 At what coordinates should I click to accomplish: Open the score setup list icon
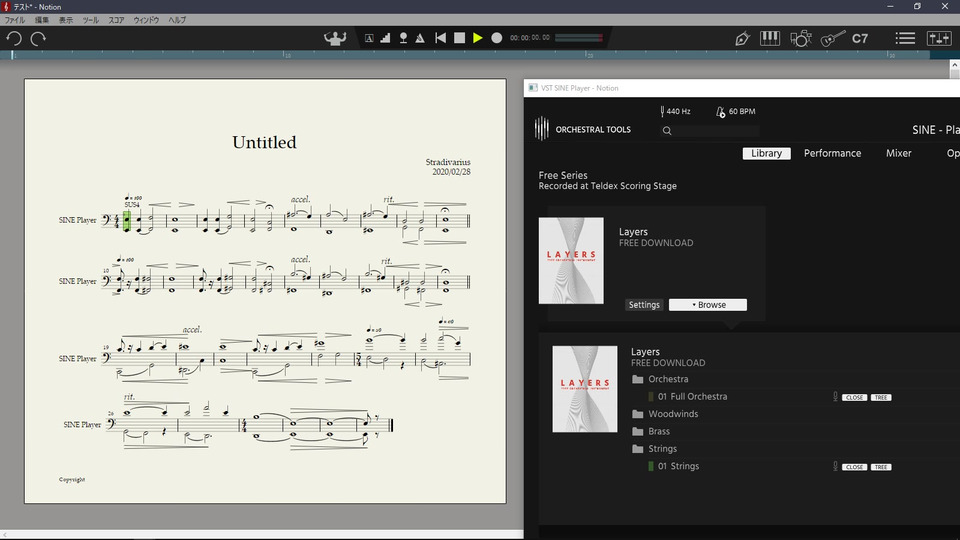click(905, 38)
